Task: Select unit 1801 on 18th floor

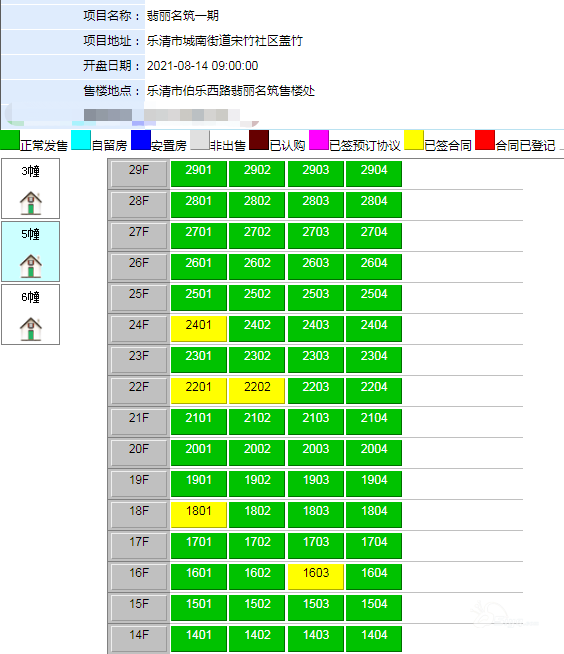Action: click(199, 515)
